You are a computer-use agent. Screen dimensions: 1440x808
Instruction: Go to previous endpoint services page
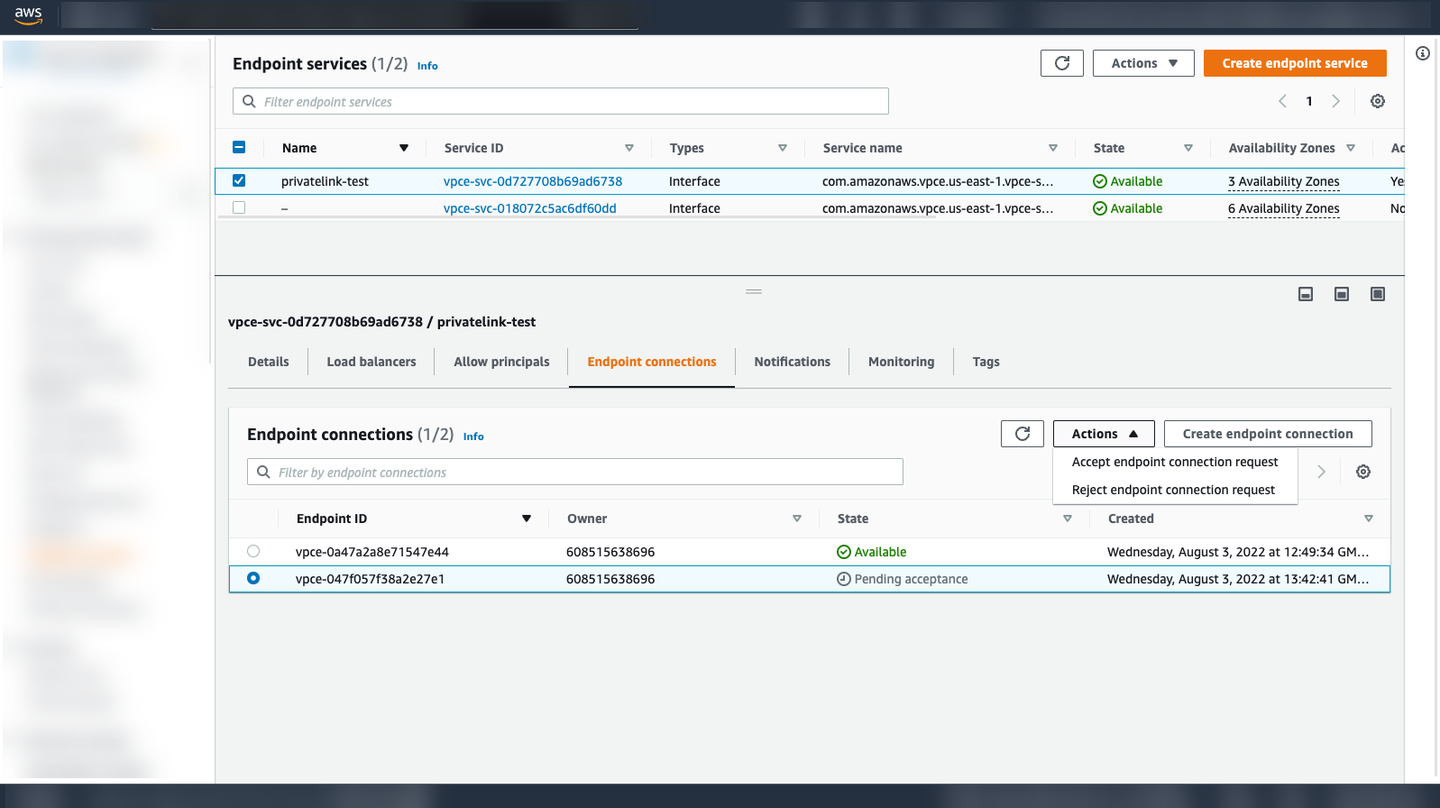1283,101
